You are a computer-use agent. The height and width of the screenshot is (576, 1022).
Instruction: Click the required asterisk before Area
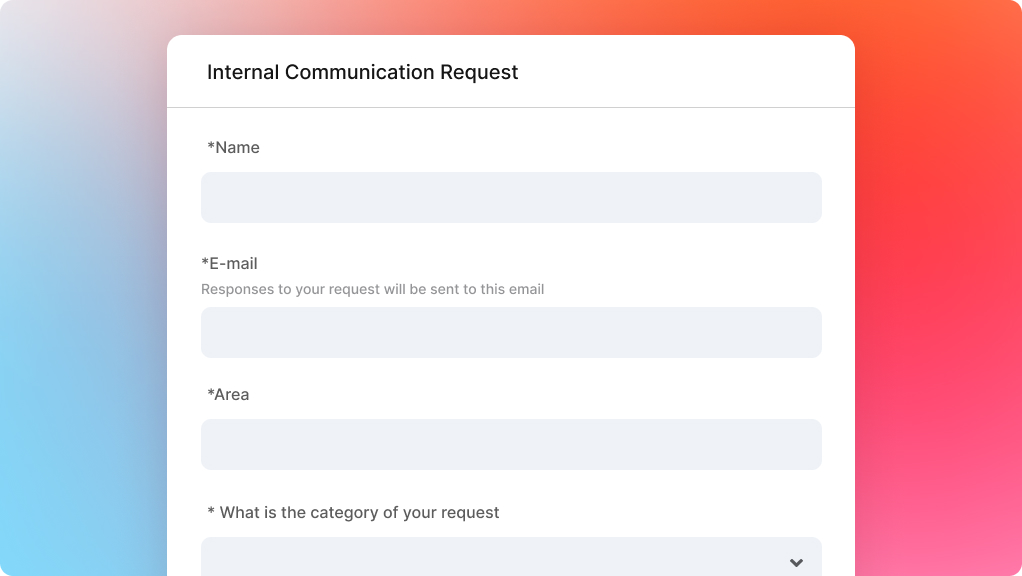tap(211, 392)
